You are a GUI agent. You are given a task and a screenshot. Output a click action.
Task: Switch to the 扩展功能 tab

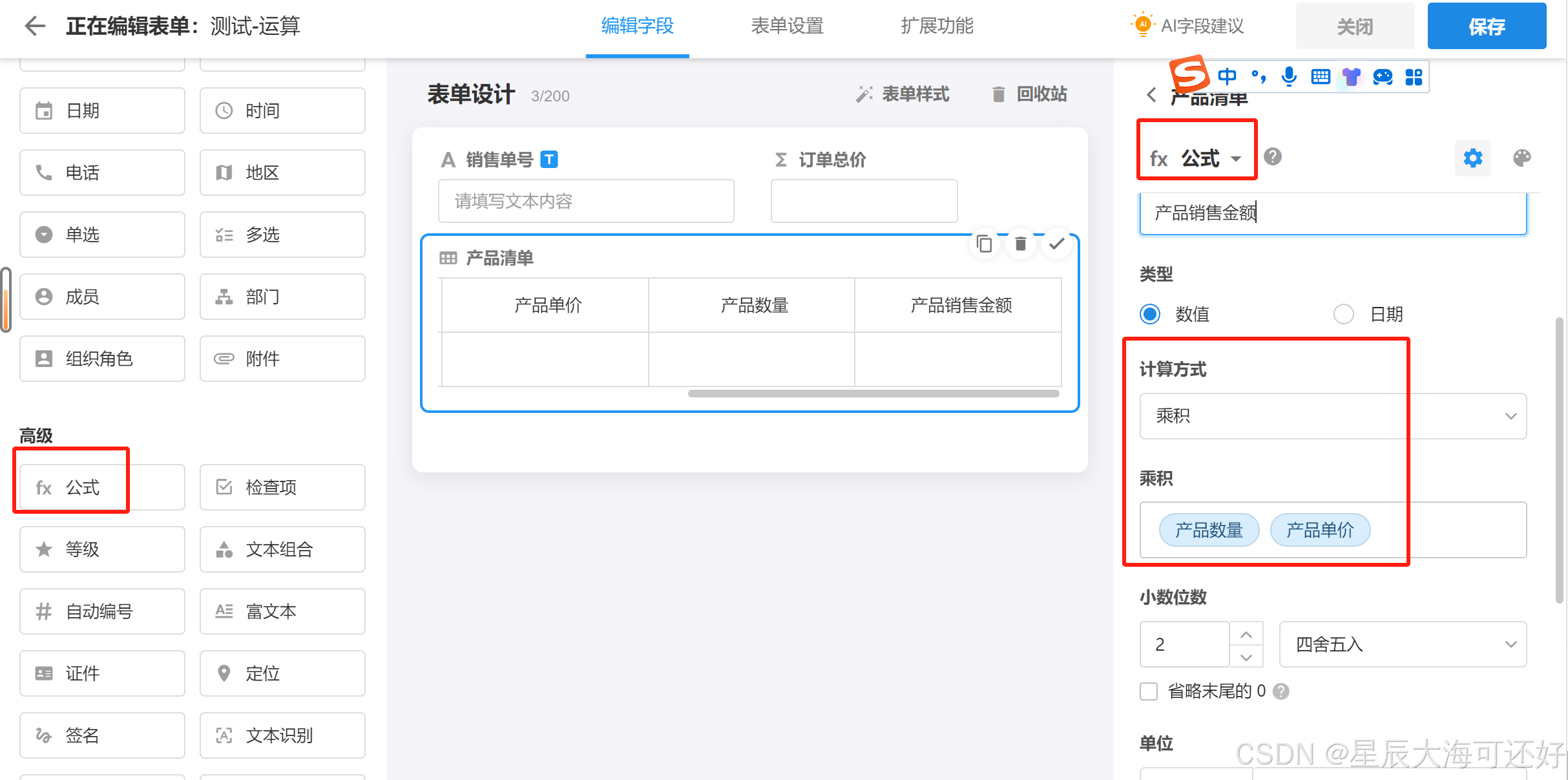pyautogui.click(x=937, y=26)
